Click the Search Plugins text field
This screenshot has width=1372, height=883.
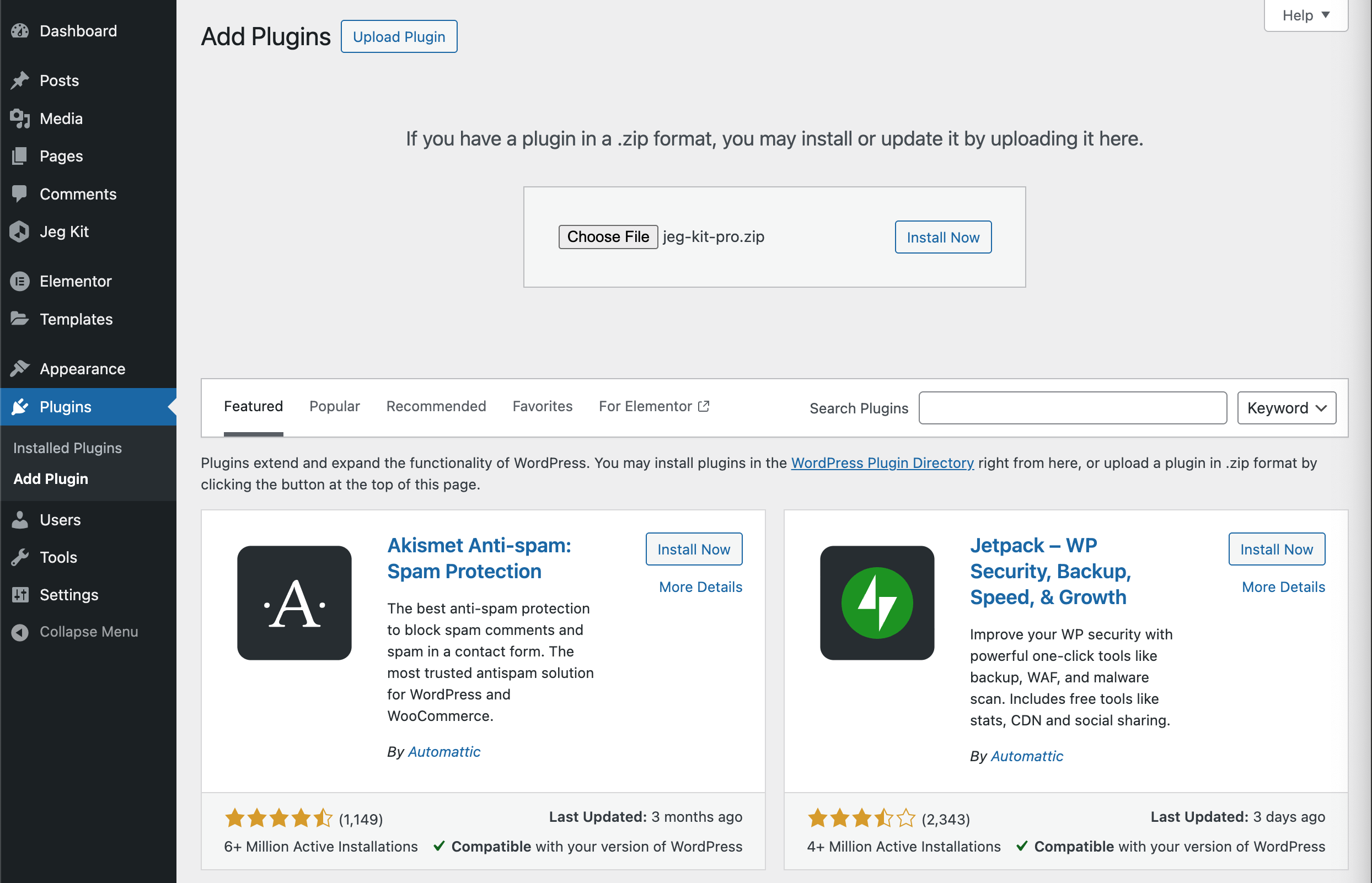[1073, 408]
